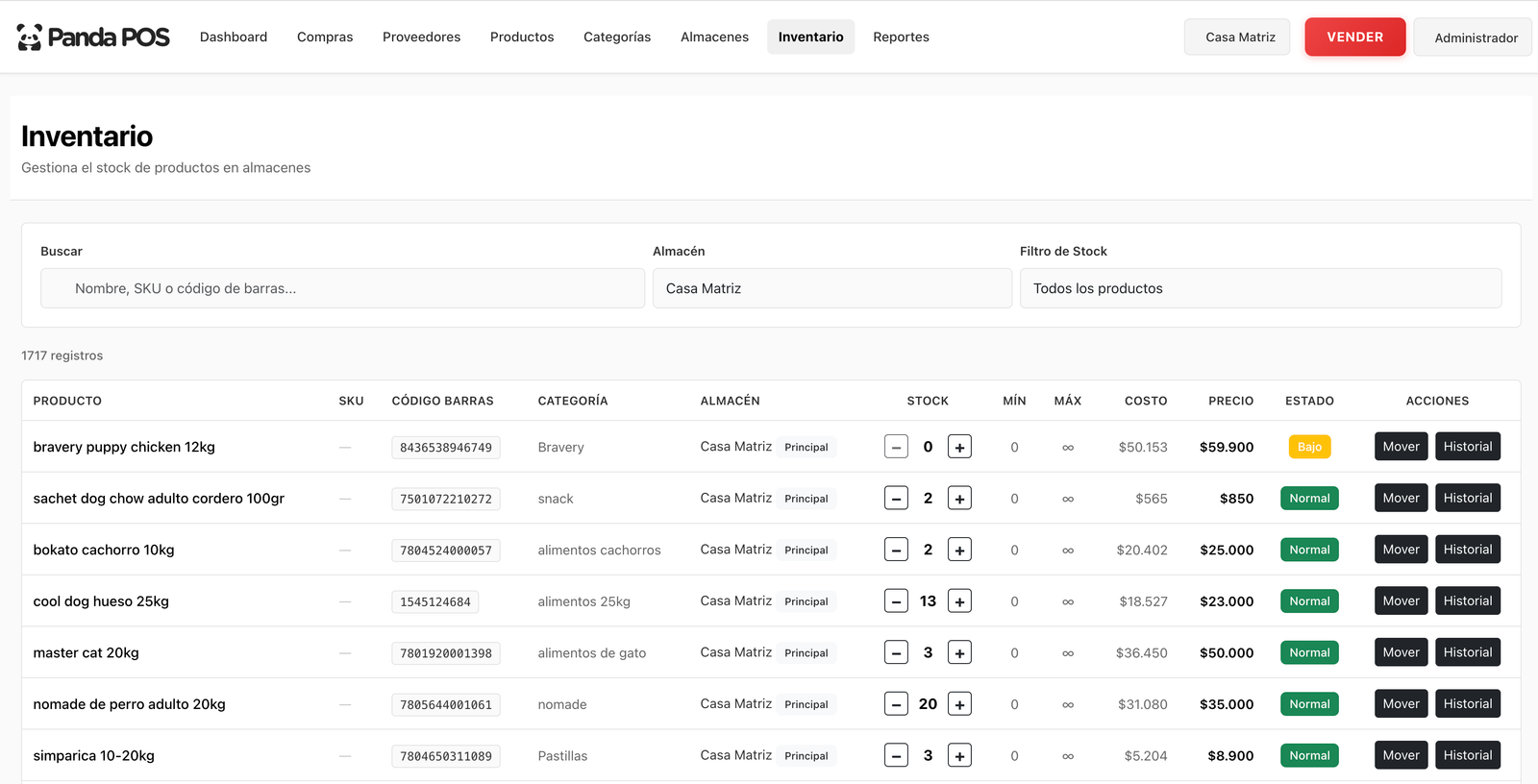Navigate to the Dashboard page
The image size is (1538, 784).
[234, 37]
